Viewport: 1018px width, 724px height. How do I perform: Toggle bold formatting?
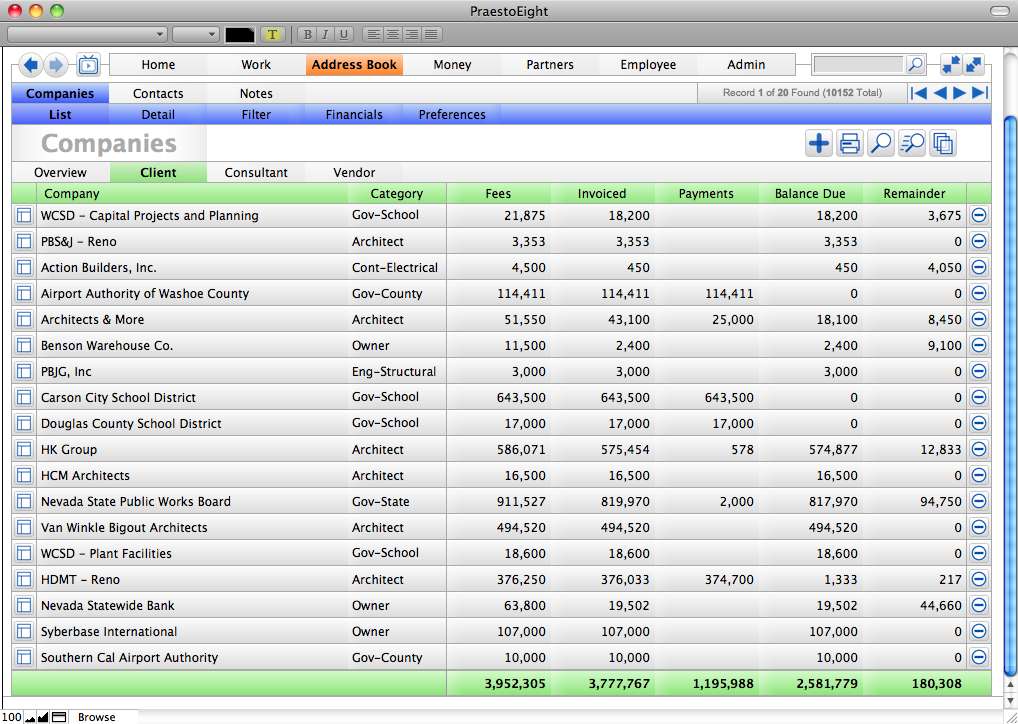point(308,34)
